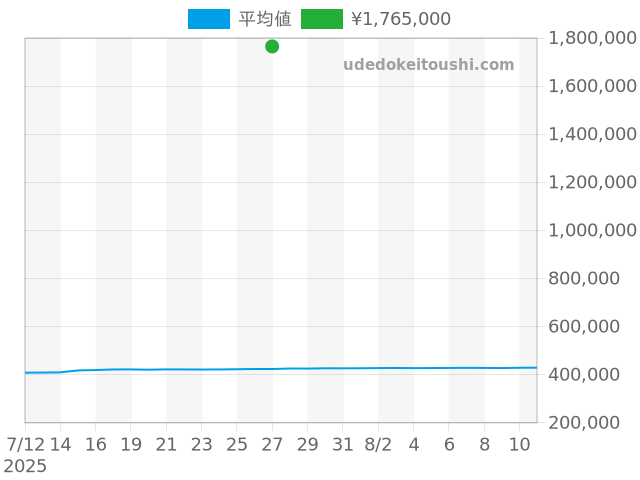640x480 pixels.
Task: Select the green data point on 27
Action: (x=272, y=47)
